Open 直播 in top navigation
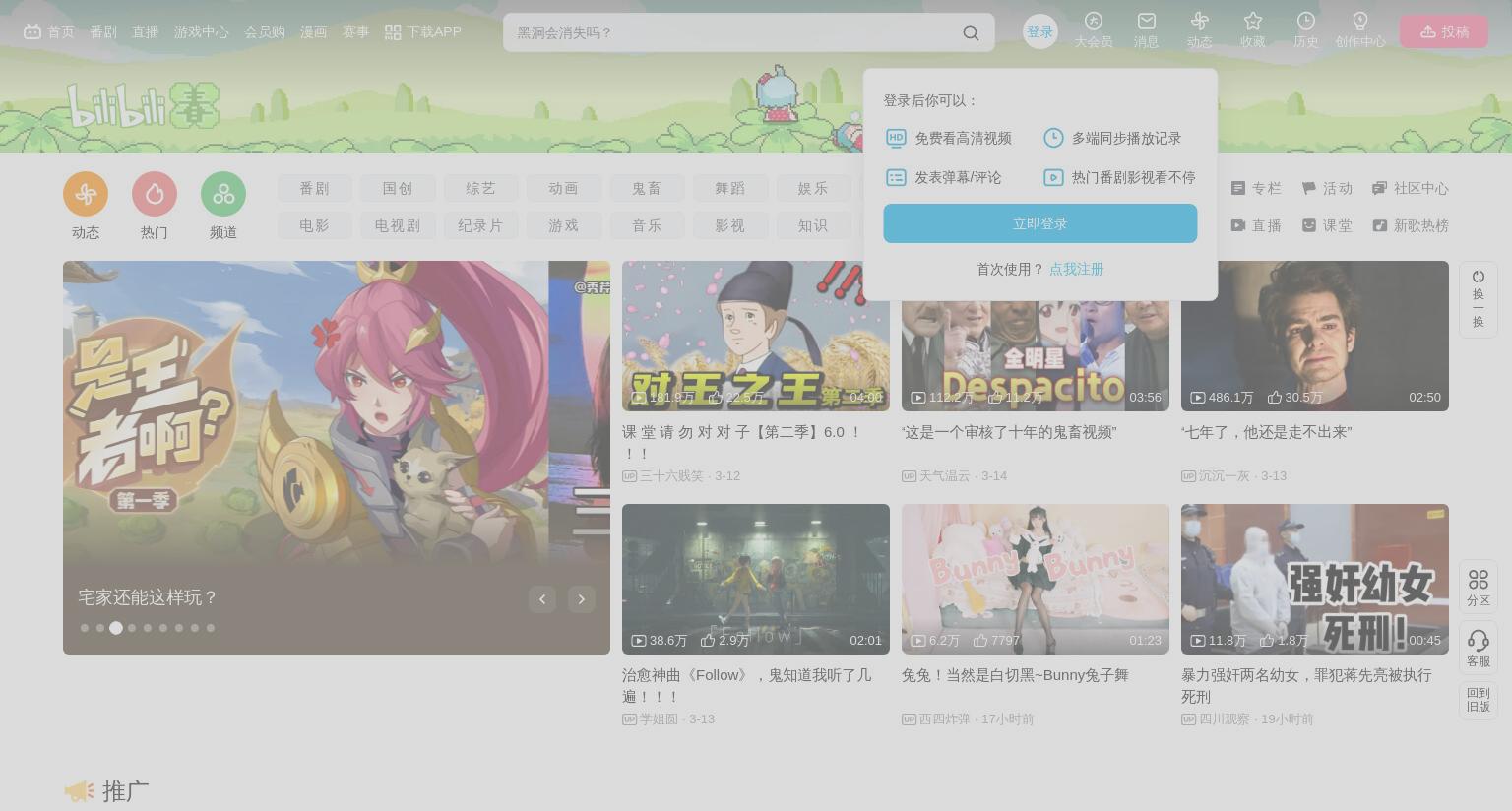This screenshot has width=1512, height=811. (146, 31)
